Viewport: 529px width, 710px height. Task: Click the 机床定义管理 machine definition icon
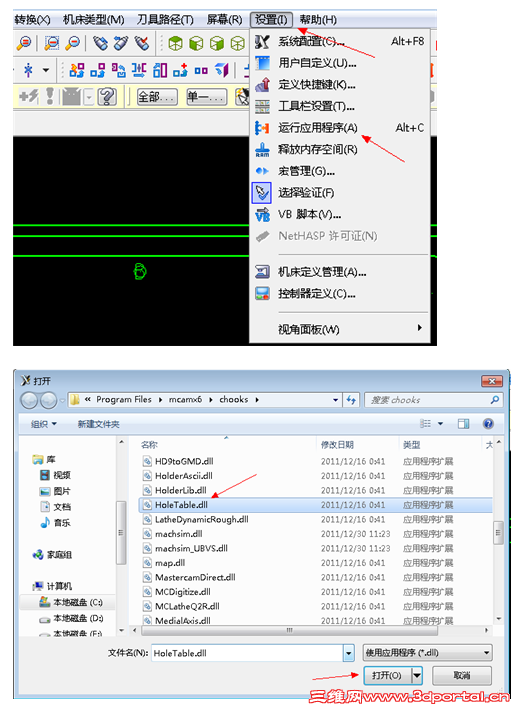262,272
